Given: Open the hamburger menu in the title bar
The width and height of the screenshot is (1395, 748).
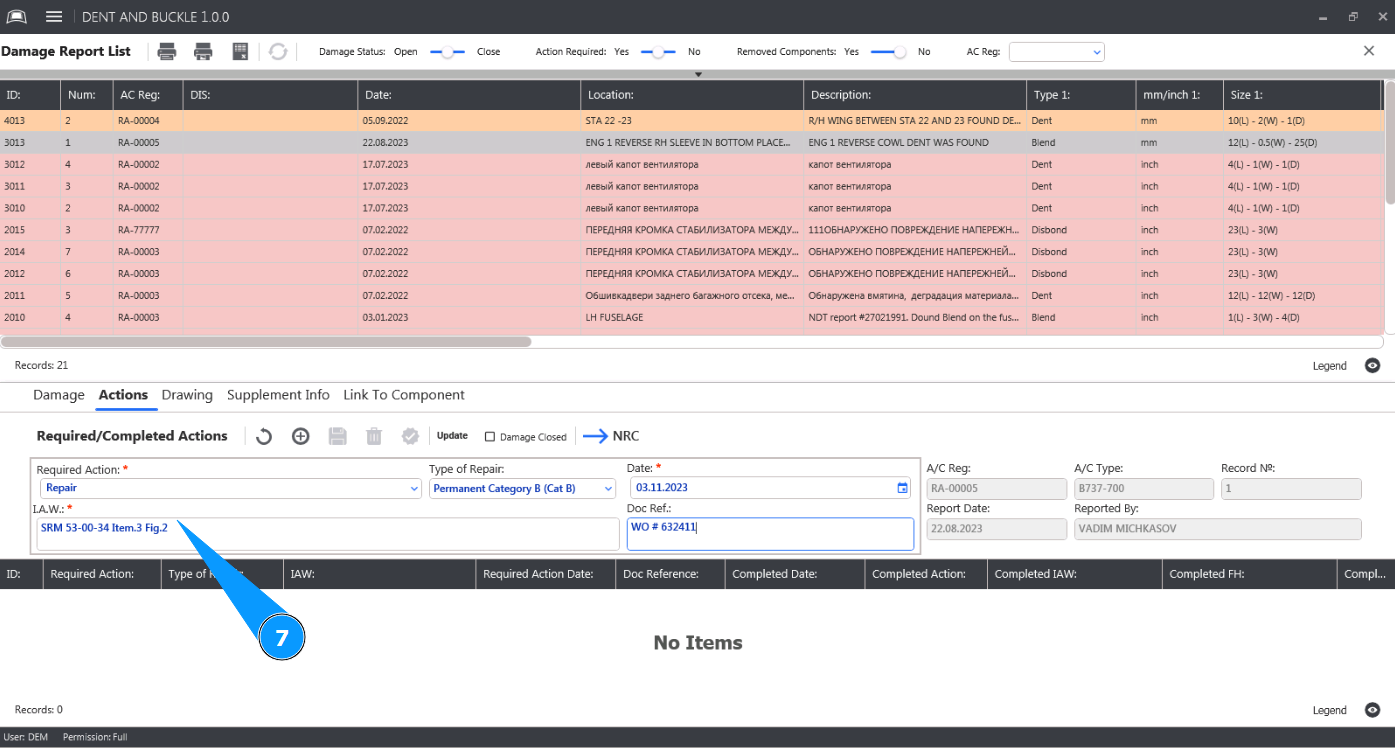Looking at the screenshot, I should tap(54, 17).
